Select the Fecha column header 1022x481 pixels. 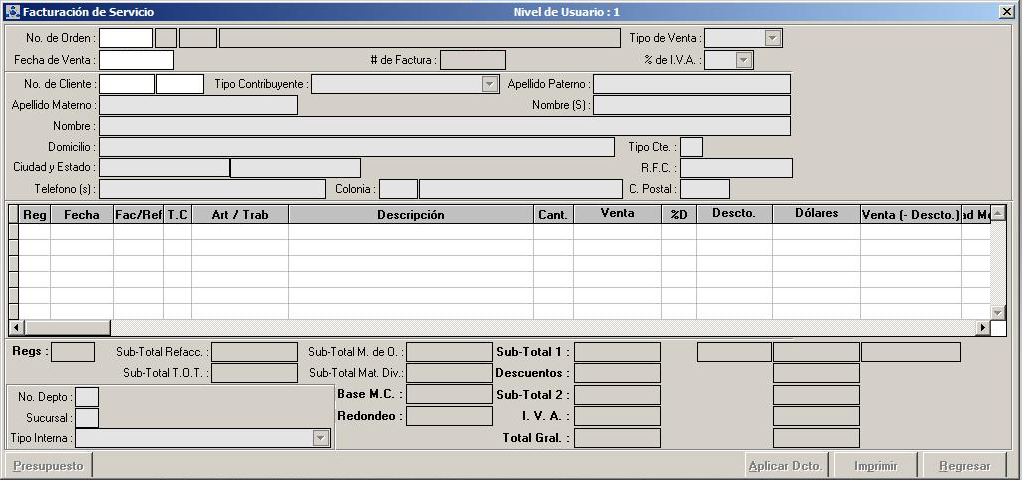click(x=82, y=214)
